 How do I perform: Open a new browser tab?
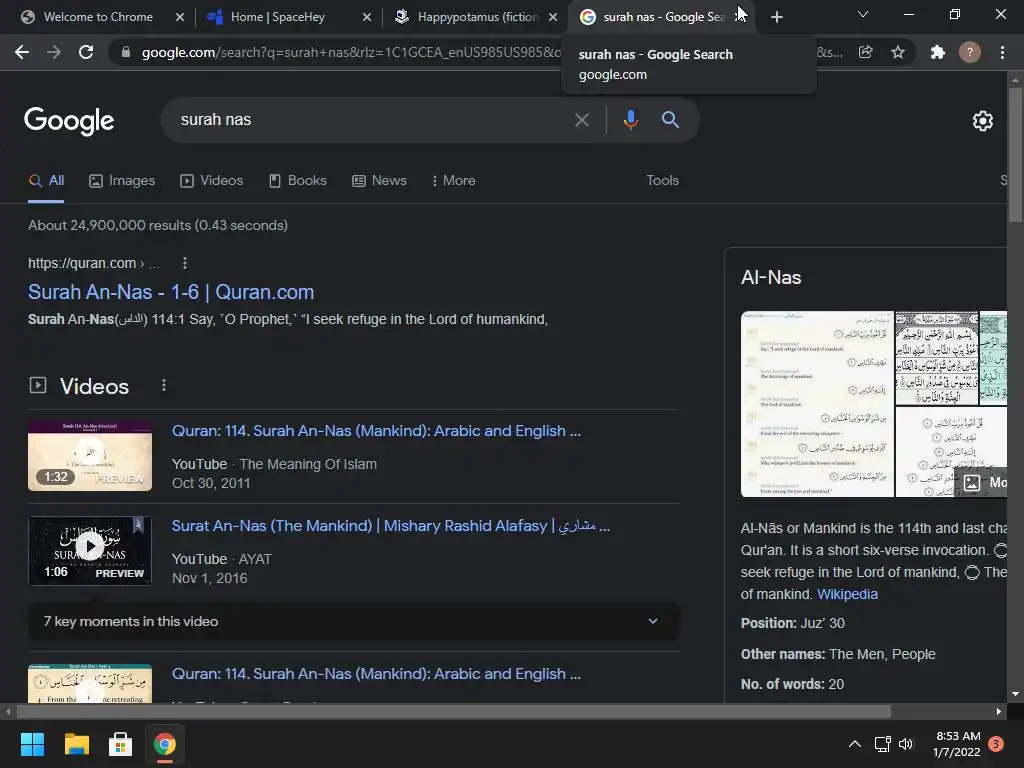pyautogui.click(x=776, y=17)
